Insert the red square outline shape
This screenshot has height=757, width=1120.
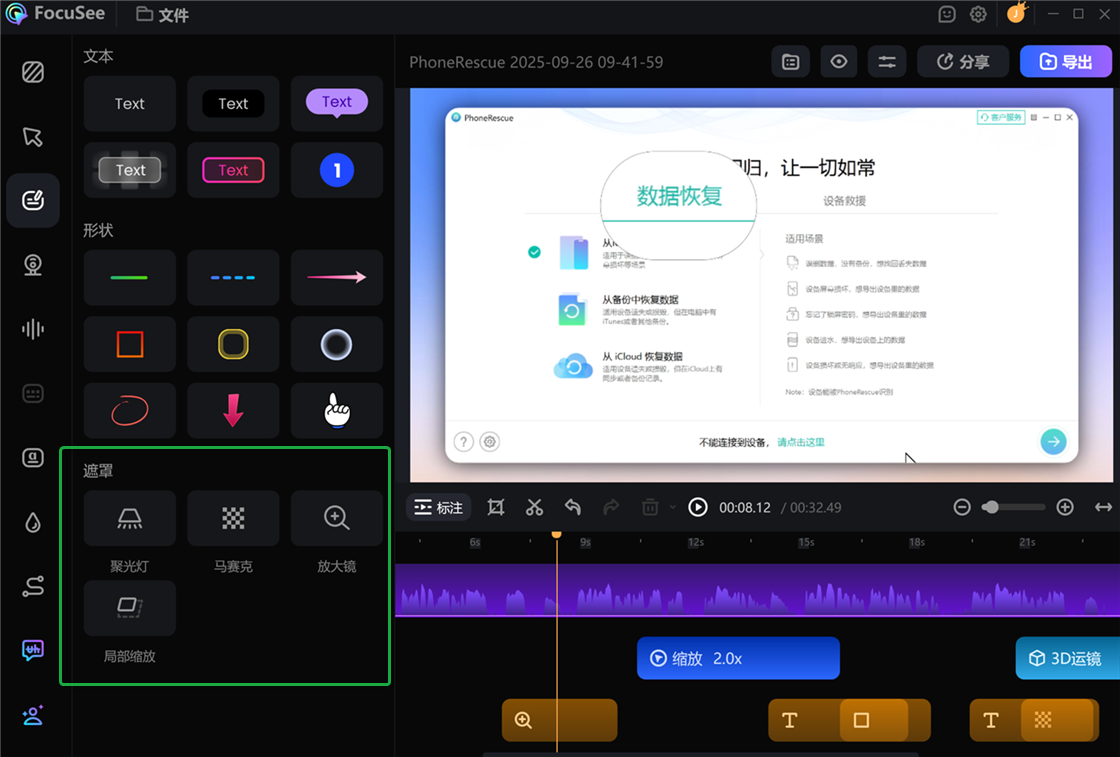click(x=129, y=344)
